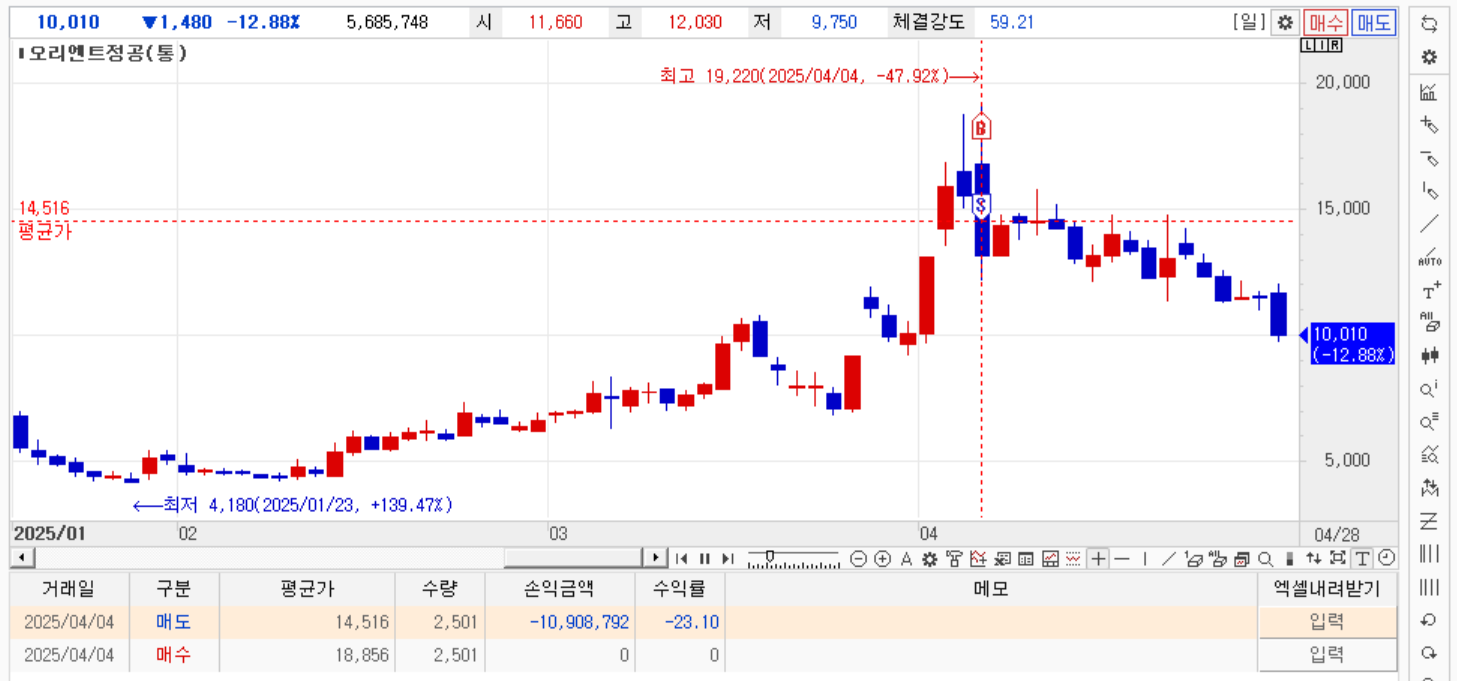1457x681 pixels.
Task: Click the bottom toolbar erase-all icon
Action: click(1217, 559)
